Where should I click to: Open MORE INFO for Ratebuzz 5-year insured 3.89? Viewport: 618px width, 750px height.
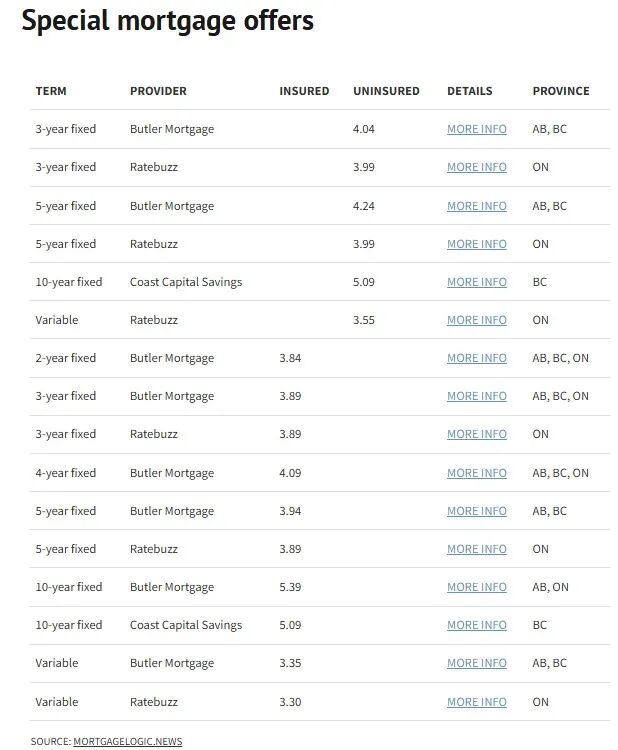[x=476, y=549]
